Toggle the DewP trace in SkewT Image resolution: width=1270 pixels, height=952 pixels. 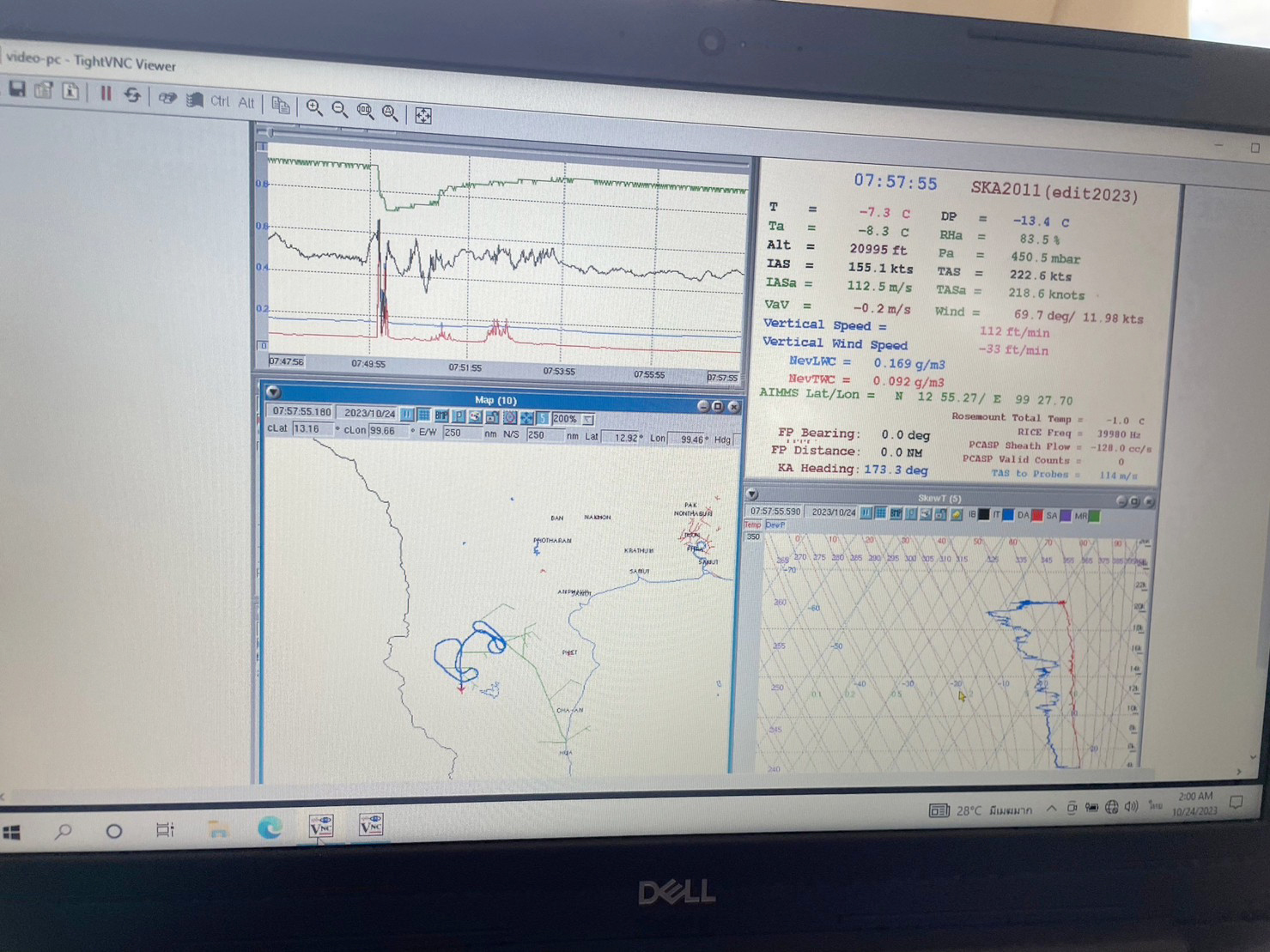coord(775,525)
